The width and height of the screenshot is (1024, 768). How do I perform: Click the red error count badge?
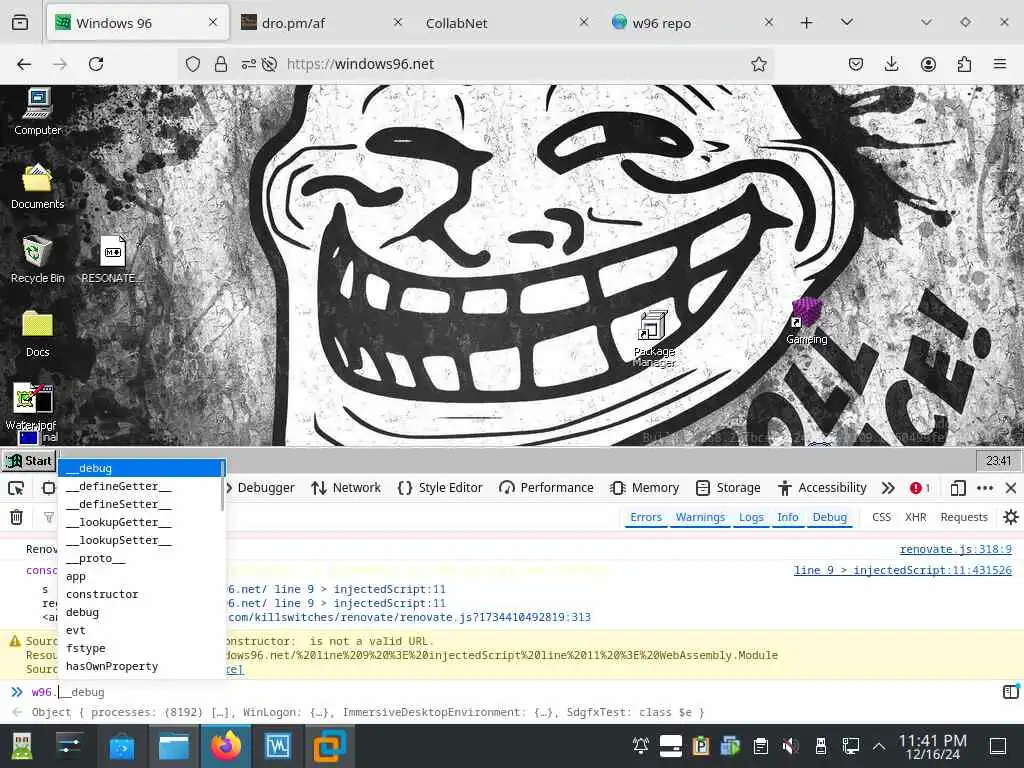pyautogui.click(x=920, y=488)
